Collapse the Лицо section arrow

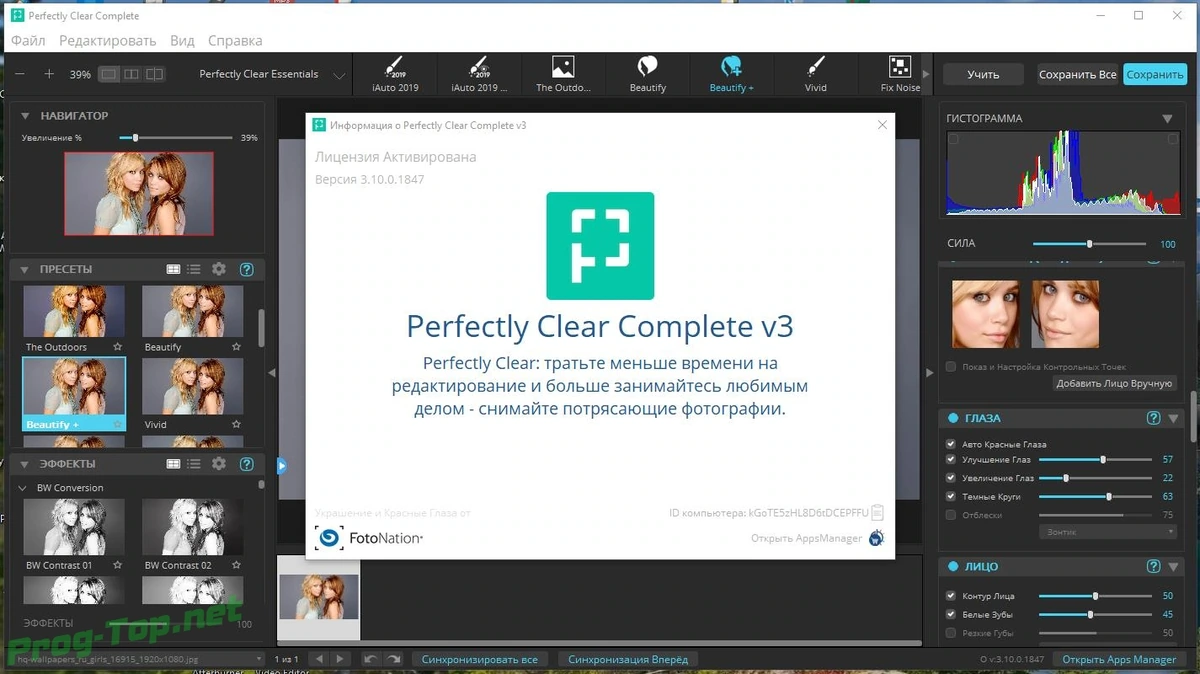[1174, 566]
